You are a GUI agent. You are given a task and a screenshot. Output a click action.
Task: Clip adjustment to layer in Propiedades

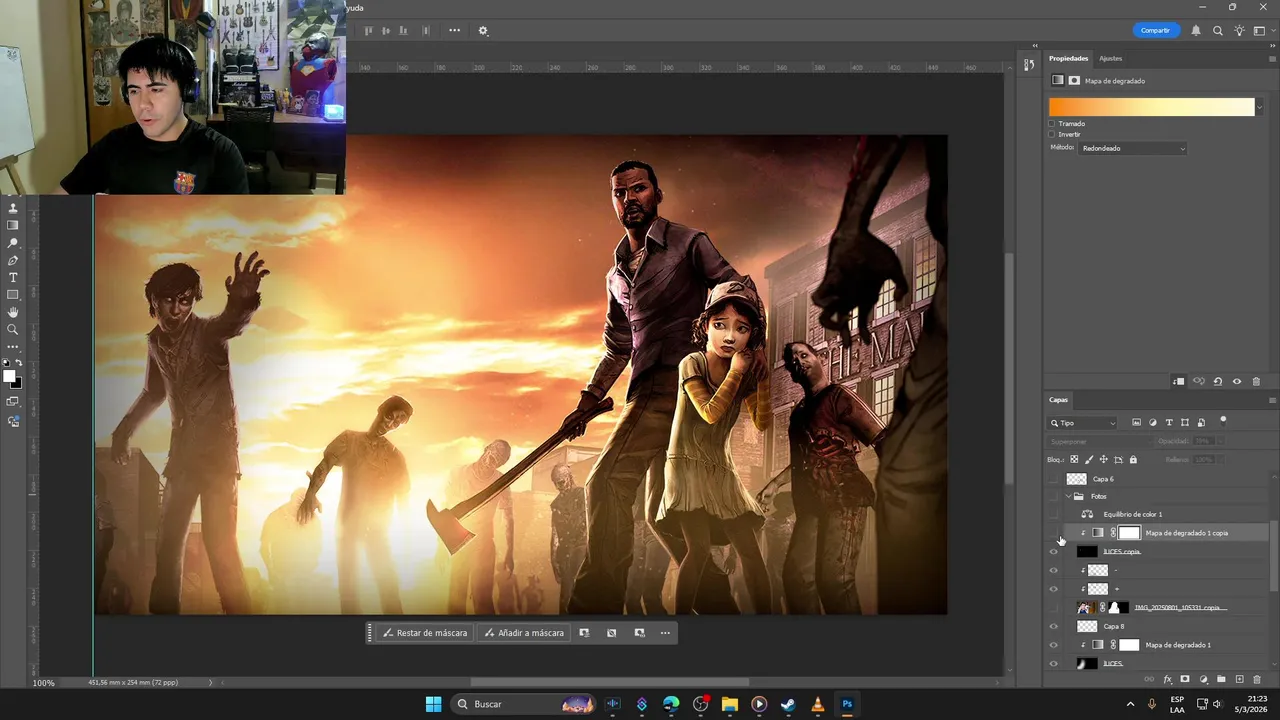coord(1179,382)
